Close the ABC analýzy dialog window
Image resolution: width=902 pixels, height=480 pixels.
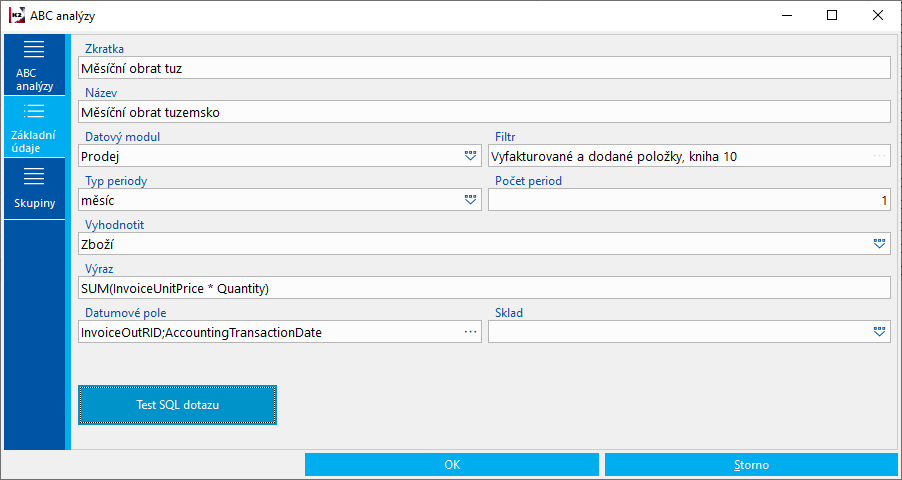877,15
